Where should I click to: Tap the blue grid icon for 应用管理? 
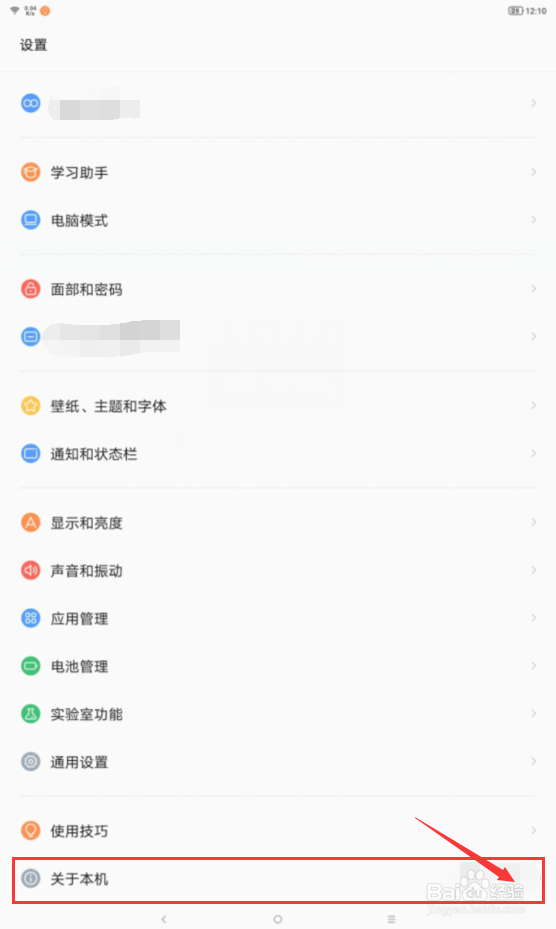pos(30,618)
